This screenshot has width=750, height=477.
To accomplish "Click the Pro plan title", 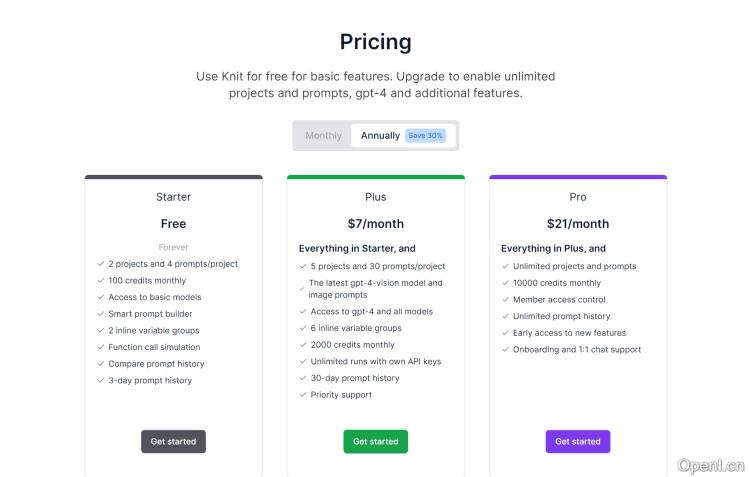I will (x=577, y=197).
